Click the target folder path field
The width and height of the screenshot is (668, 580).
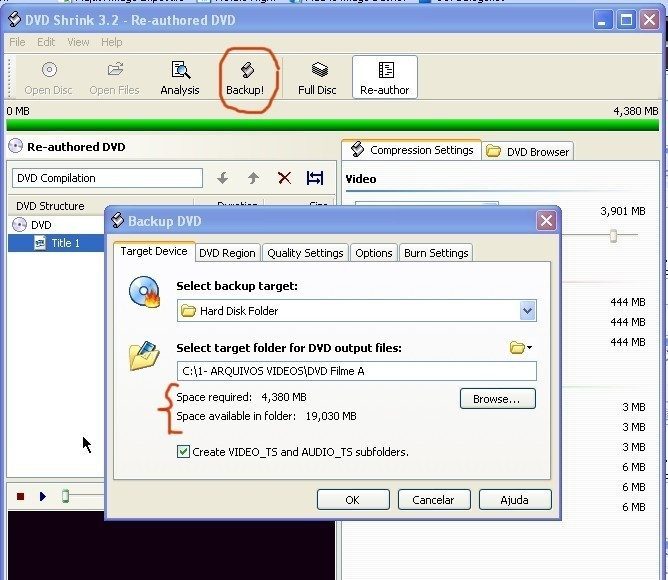357,371
